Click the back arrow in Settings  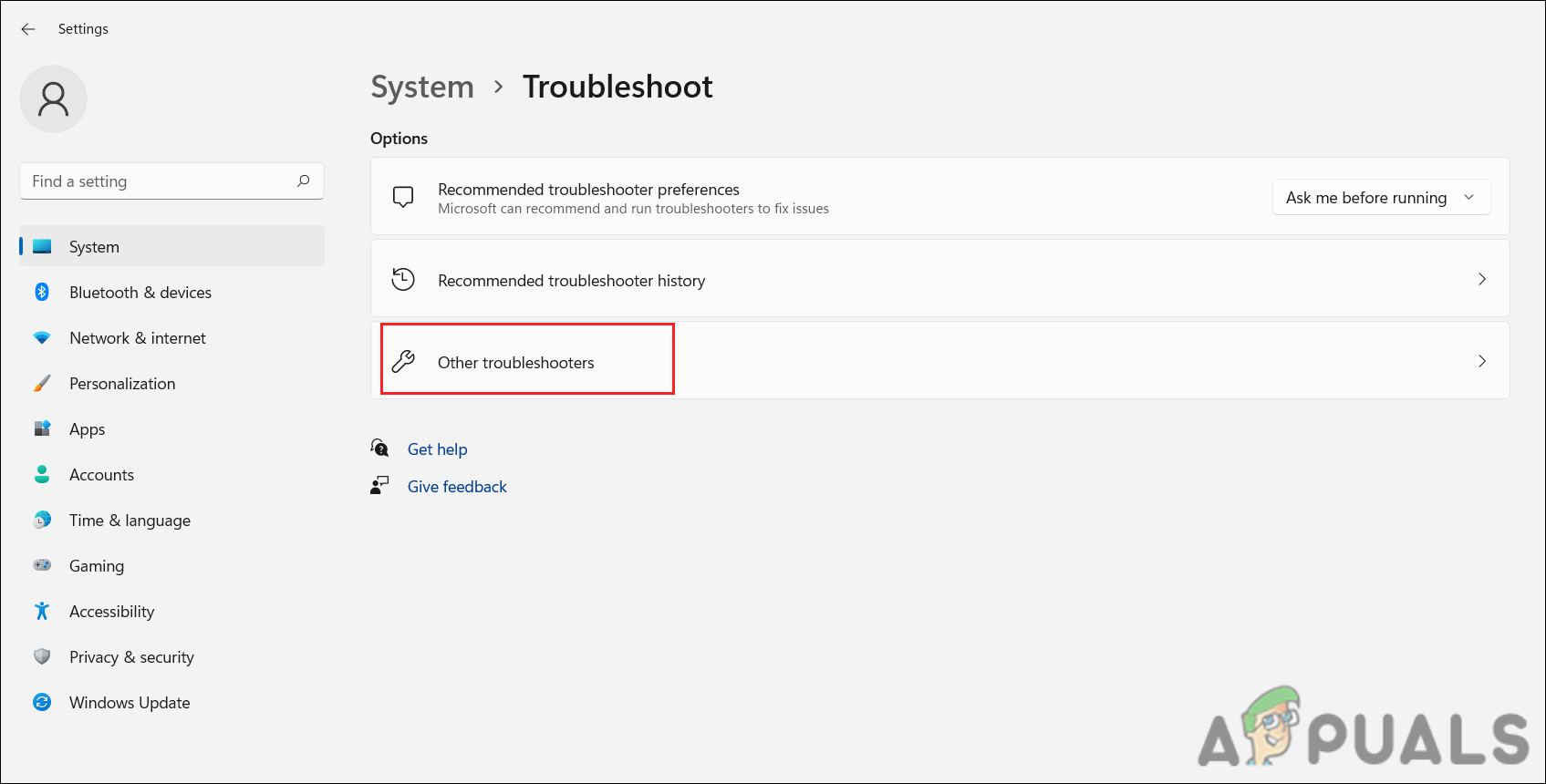point(28,29)
